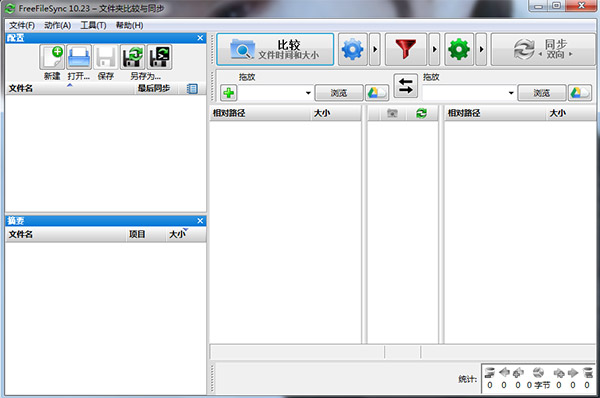Open the 工具(T) menu
The image size is (600, 398).
[93, 25]
